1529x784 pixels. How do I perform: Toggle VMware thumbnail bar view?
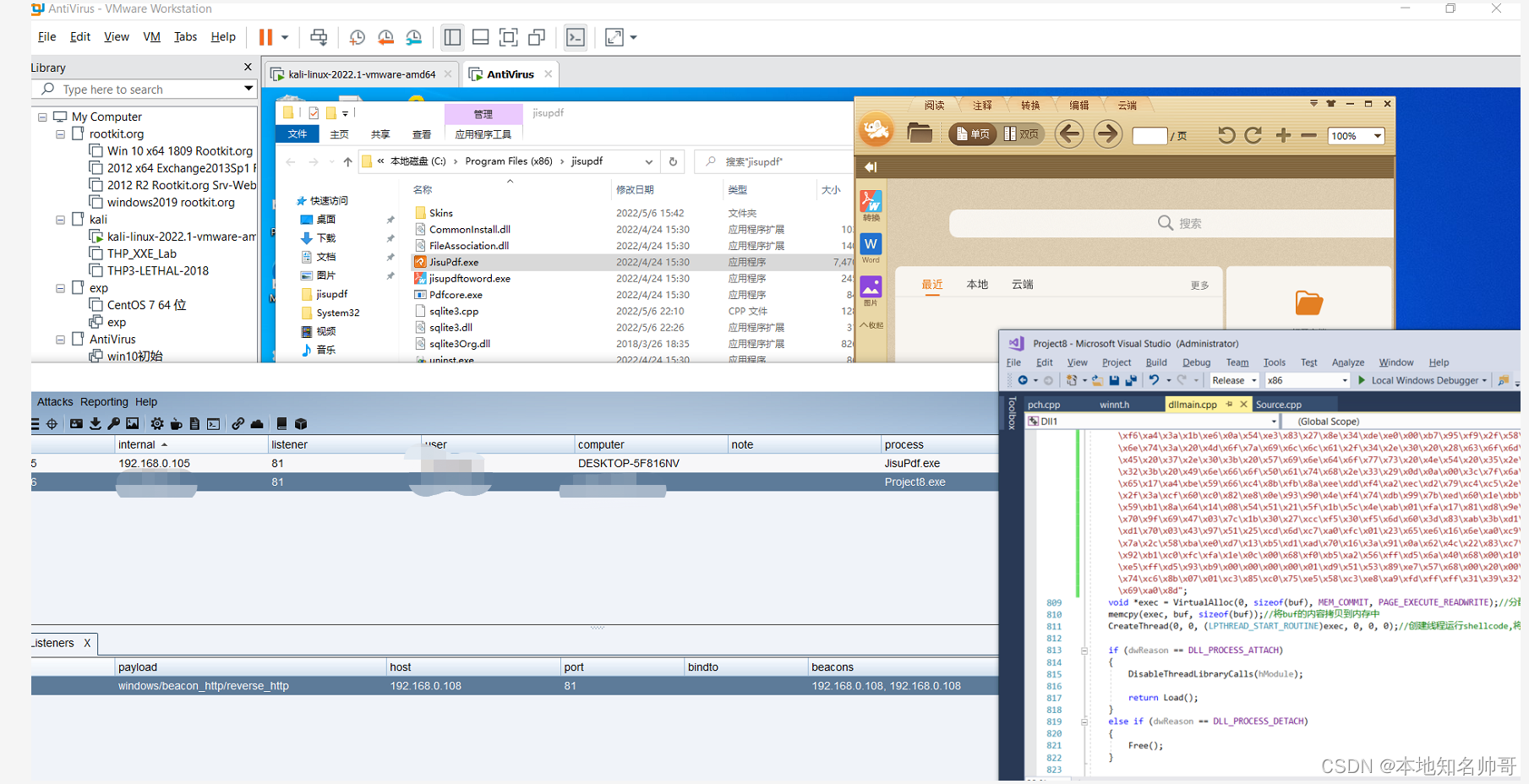[x=480, y=37]
